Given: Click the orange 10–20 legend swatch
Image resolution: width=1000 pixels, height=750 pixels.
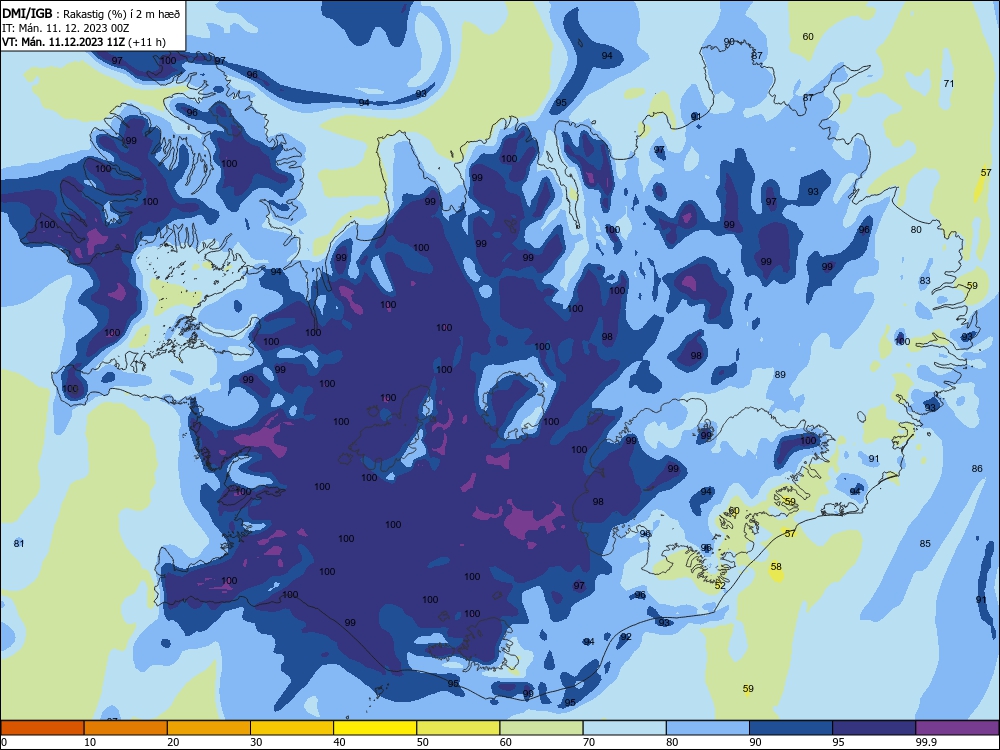Looking at the screenshot, I should 126,728.
